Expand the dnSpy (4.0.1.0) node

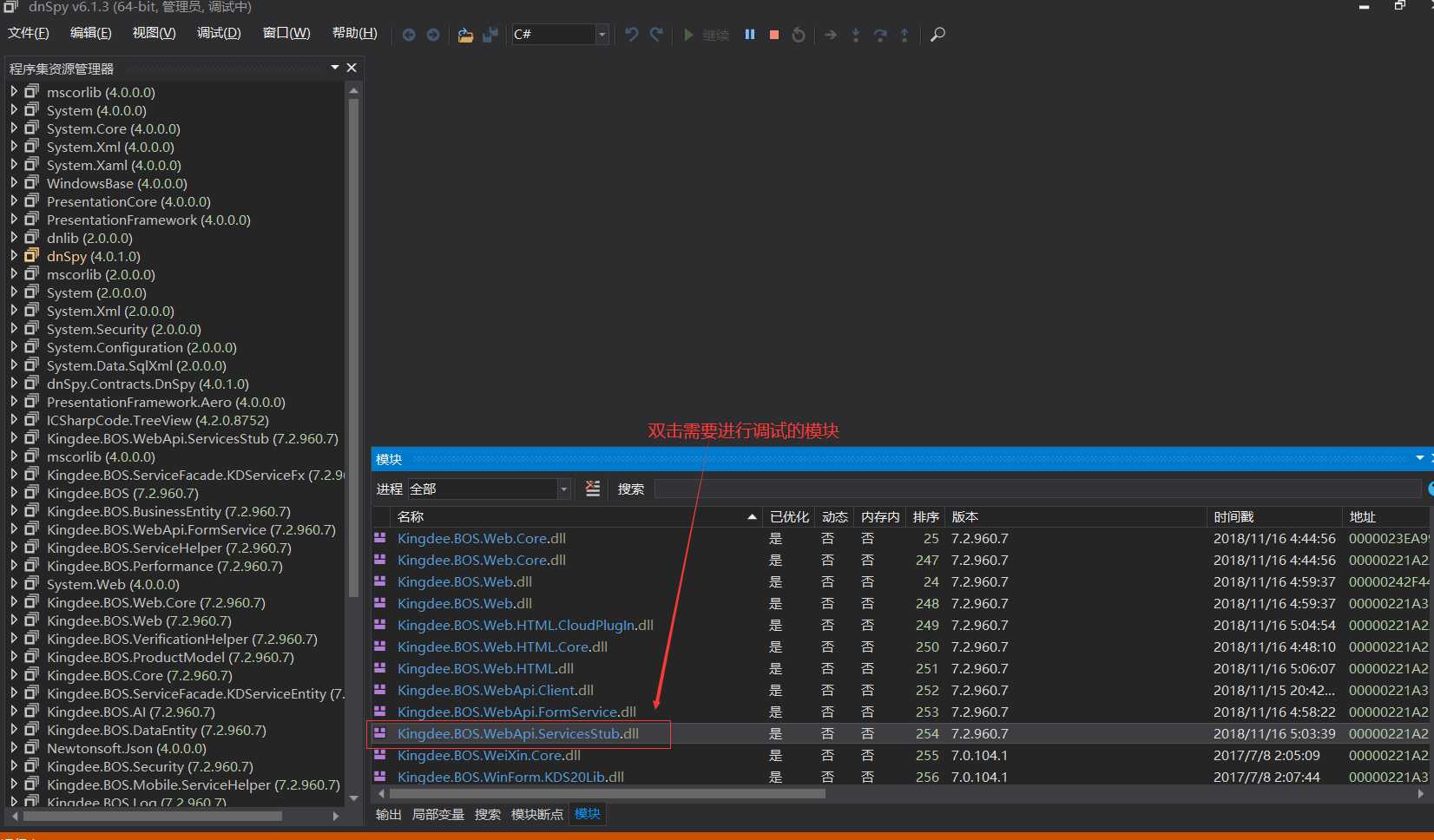click(14, 255)
